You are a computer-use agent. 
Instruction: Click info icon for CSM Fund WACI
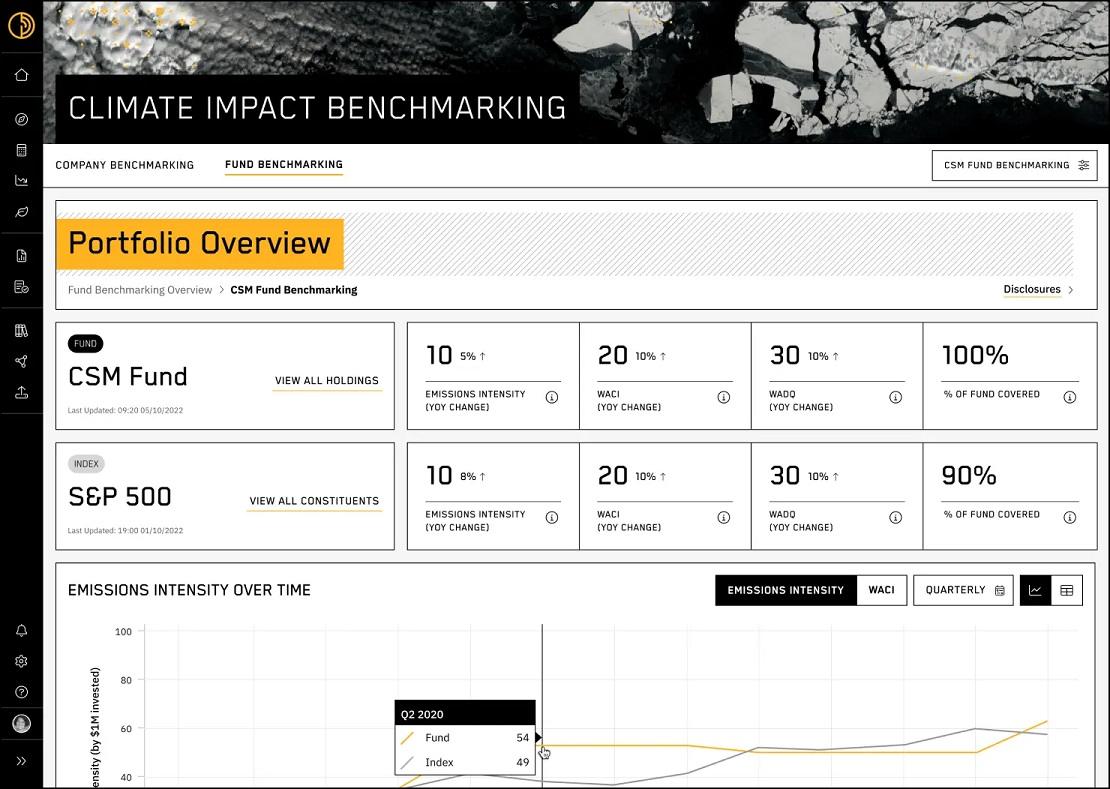[x=723, y=398]
